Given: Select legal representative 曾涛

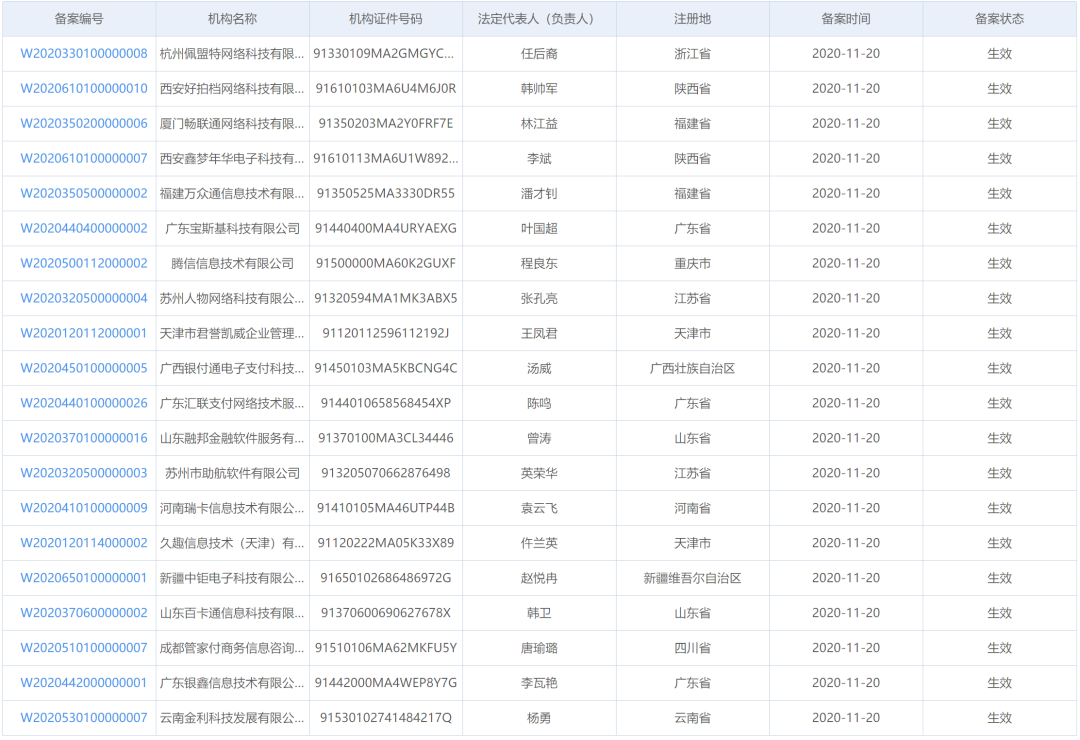Looking at the screenshot, I should point(539,438).
